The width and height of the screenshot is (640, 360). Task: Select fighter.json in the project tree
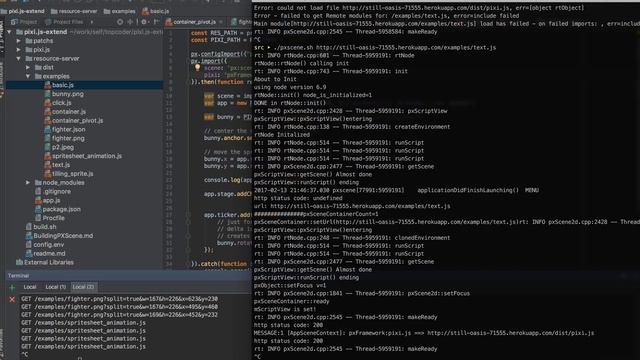[x=68, y=129]
